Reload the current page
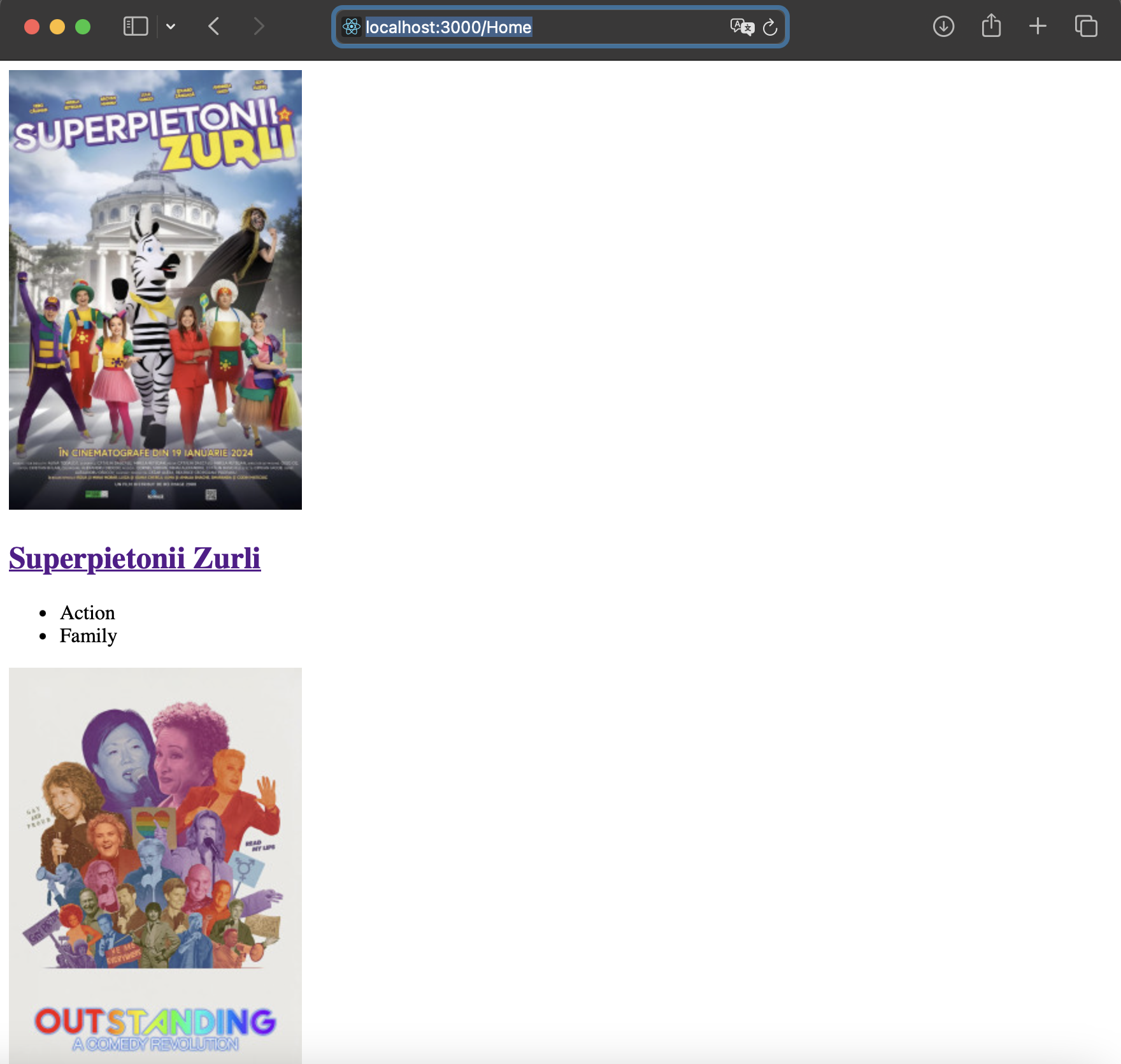Viewport: 1121px width, 1064px height. tap(770, 27)
